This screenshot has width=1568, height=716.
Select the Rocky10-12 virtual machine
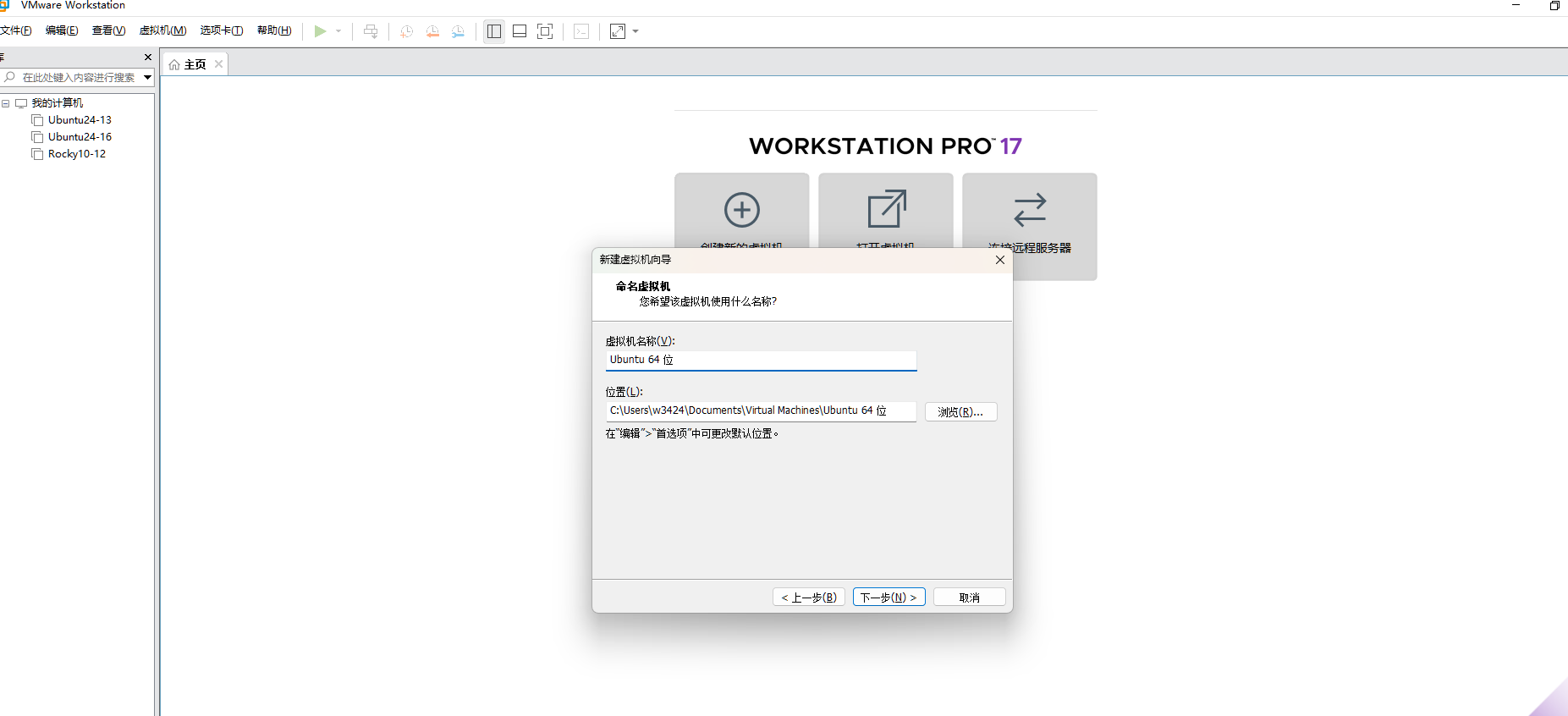click(77, 154)
